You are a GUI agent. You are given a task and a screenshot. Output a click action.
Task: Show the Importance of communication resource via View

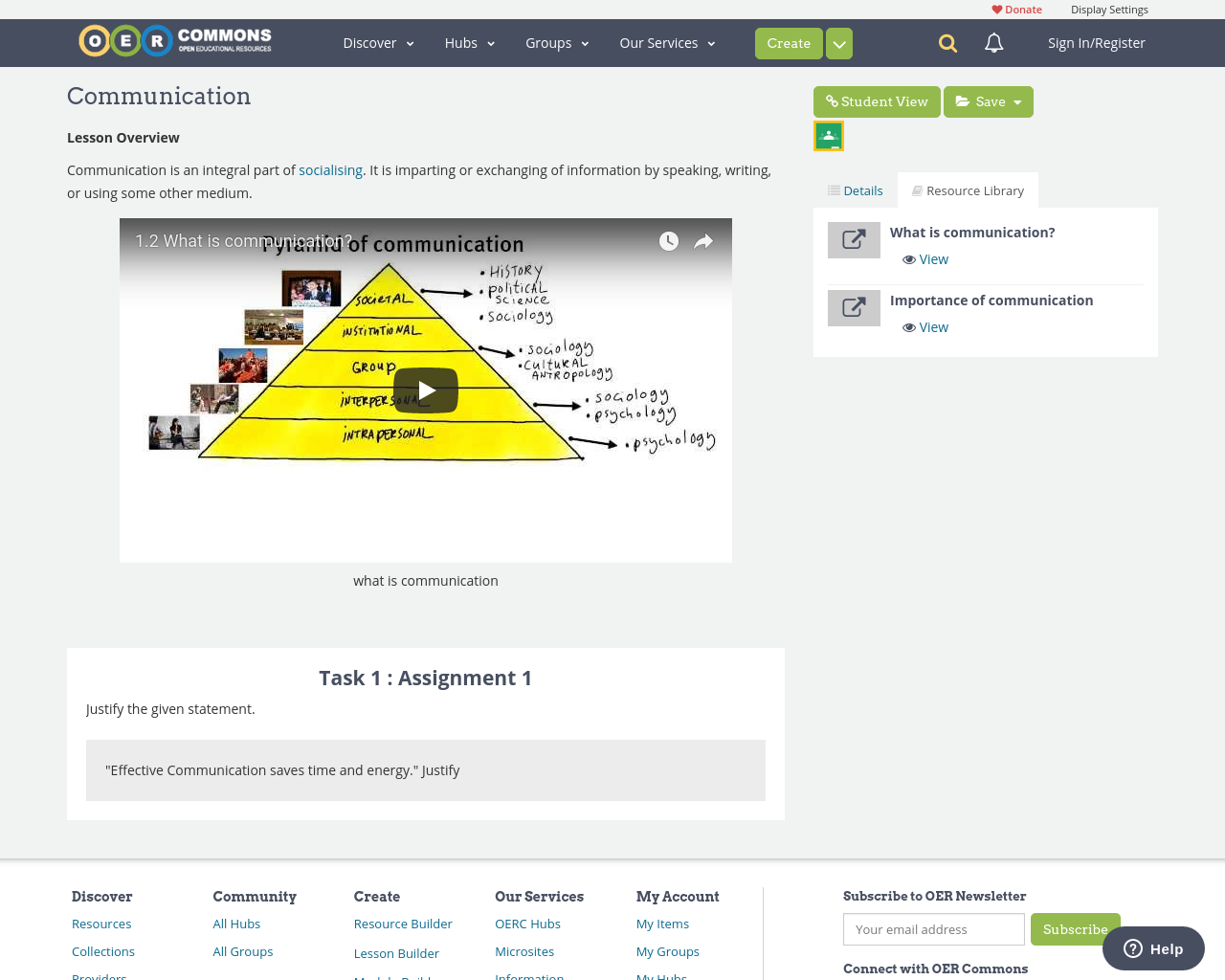pyautogui.click(x=924, y=327)
